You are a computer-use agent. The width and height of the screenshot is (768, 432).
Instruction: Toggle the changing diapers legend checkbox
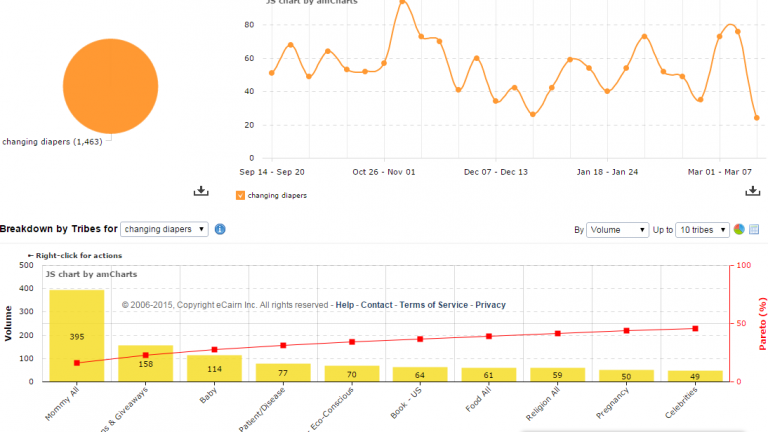(x=240, y=195)
